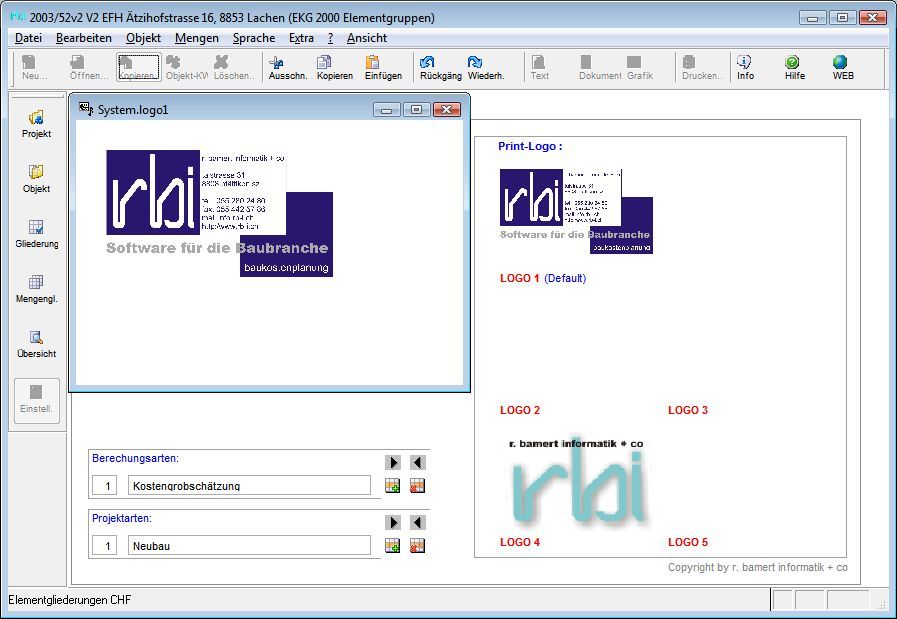The image size is (897, 619).
Task: Open the Extra menu
Action: (301, 38)
